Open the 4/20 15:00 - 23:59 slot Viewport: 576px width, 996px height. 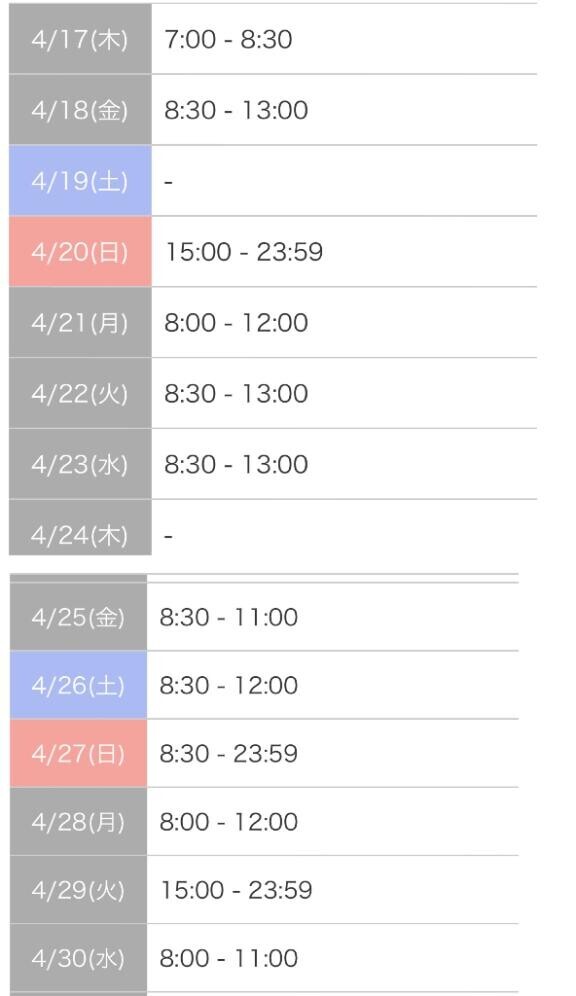[244, 252]
